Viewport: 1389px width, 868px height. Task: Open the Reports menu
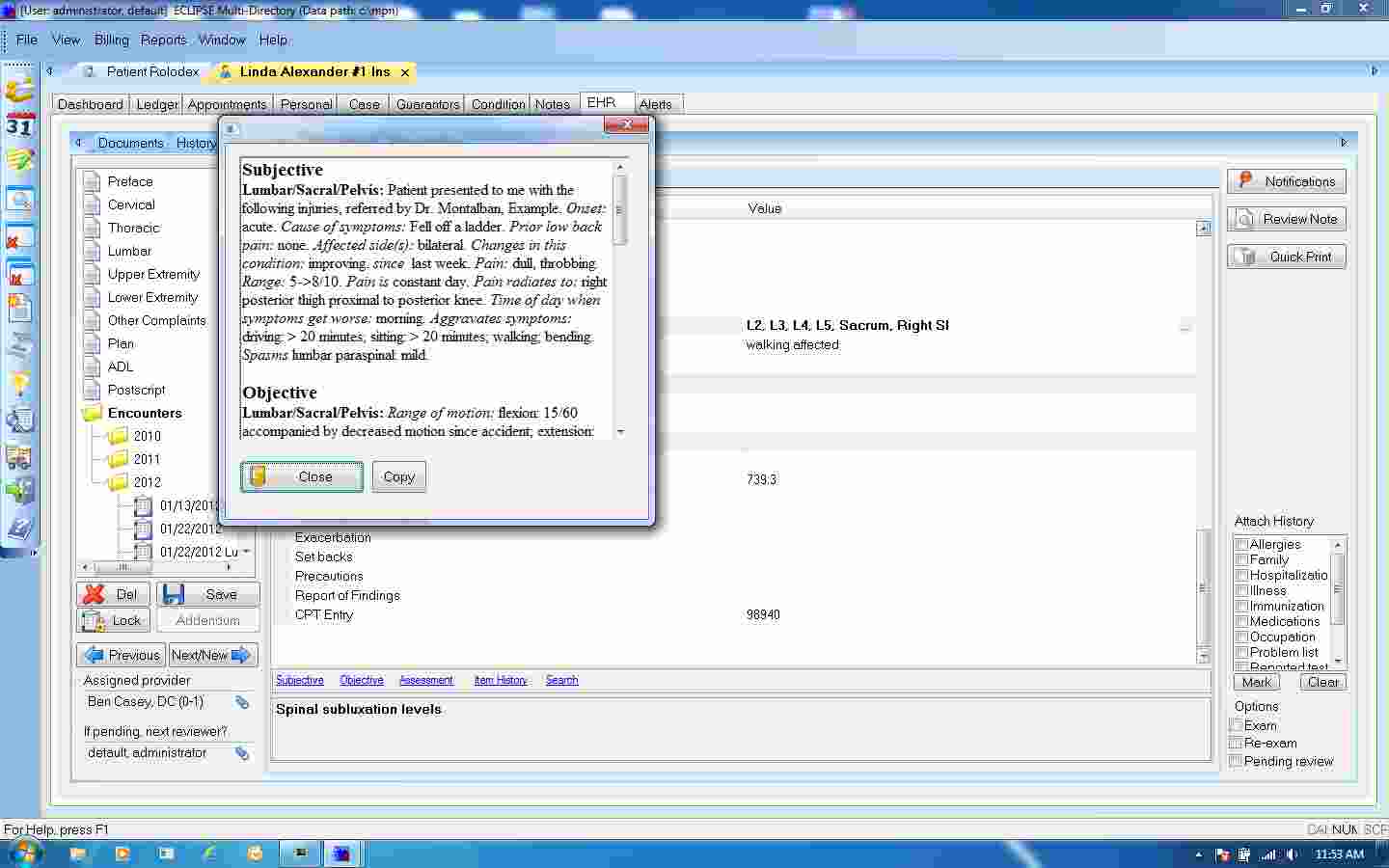[163, 40]
